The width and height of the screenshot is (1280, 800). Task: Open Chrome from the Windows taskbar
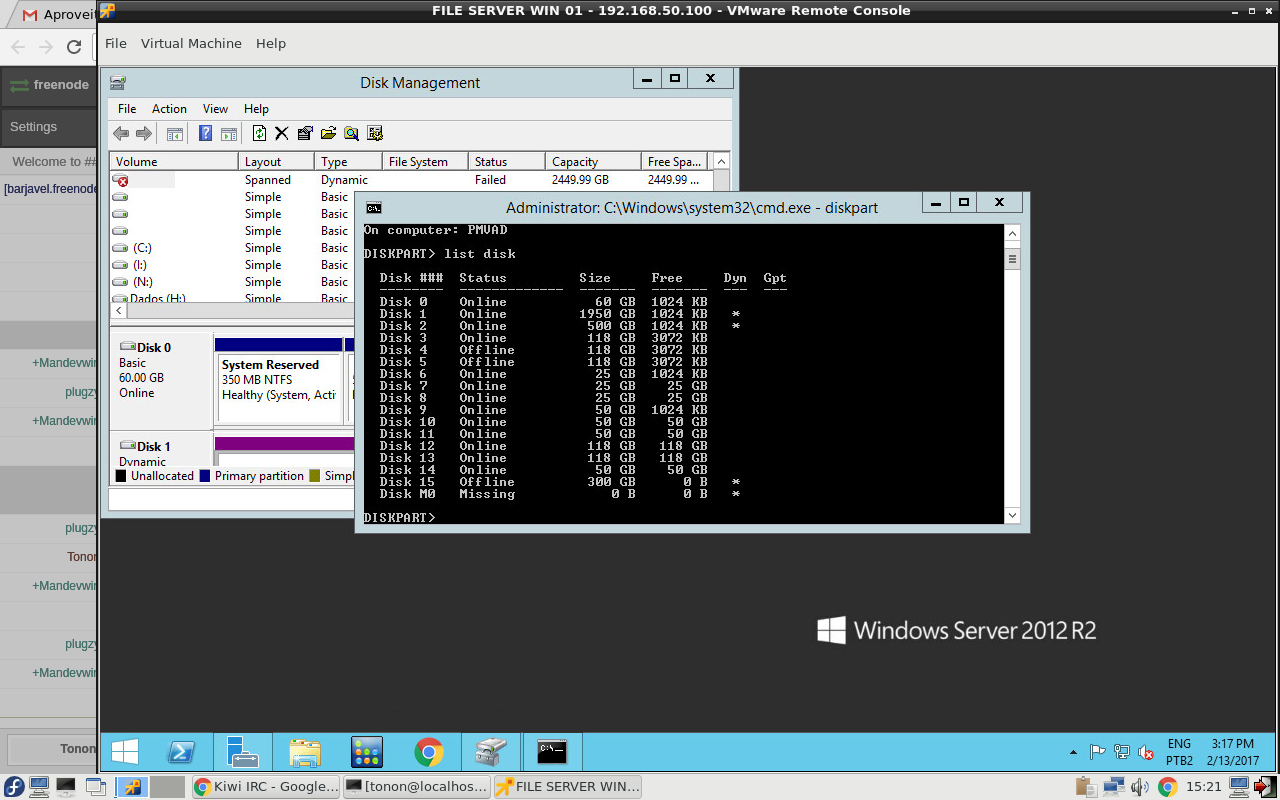[429, 752]
